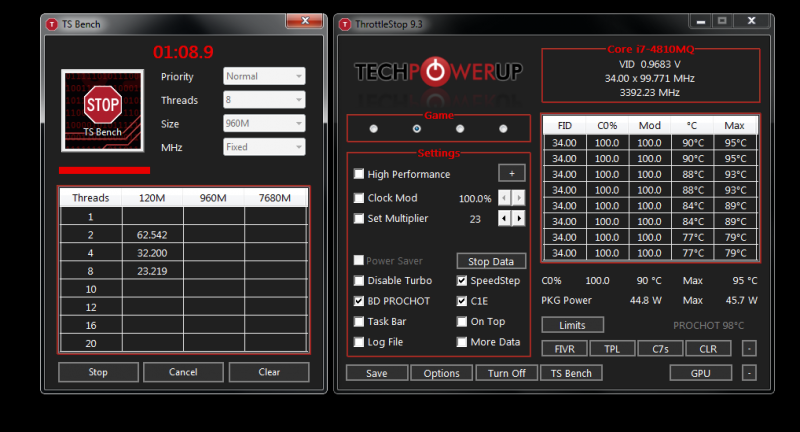Viewport: 800px width, 432px height.
Task: Check the Log File option
Action: (x=359, y=342)
